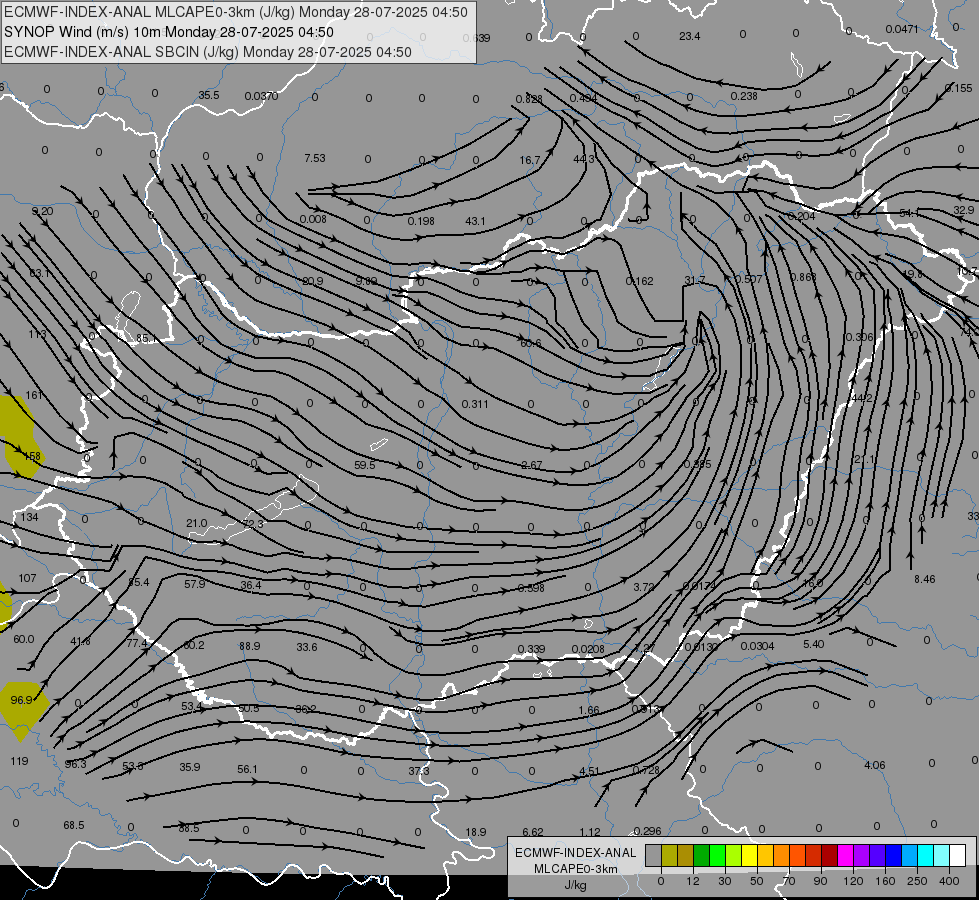Click the map value 36.4
Screen dimensions: 979x900
(251, 585)
